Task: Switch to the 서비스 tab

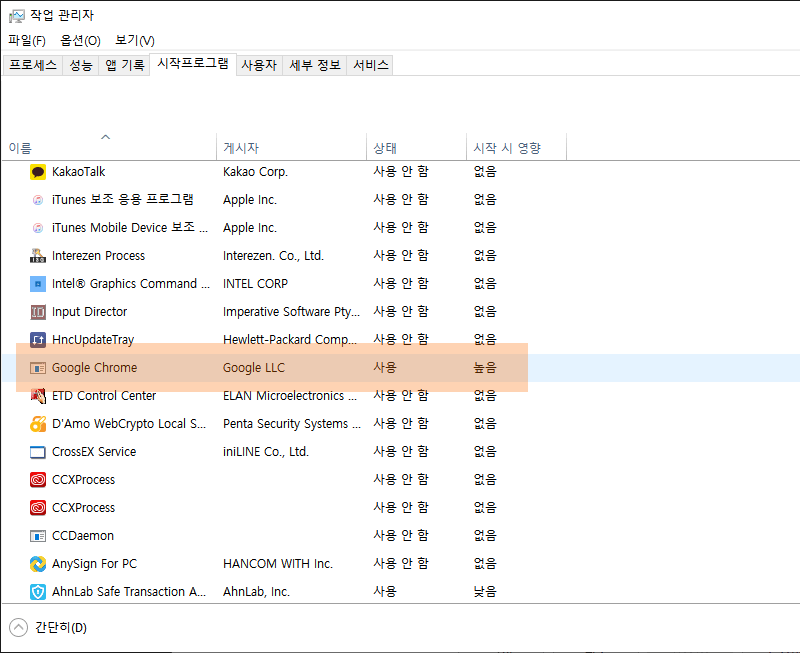Action: [370, 65]
